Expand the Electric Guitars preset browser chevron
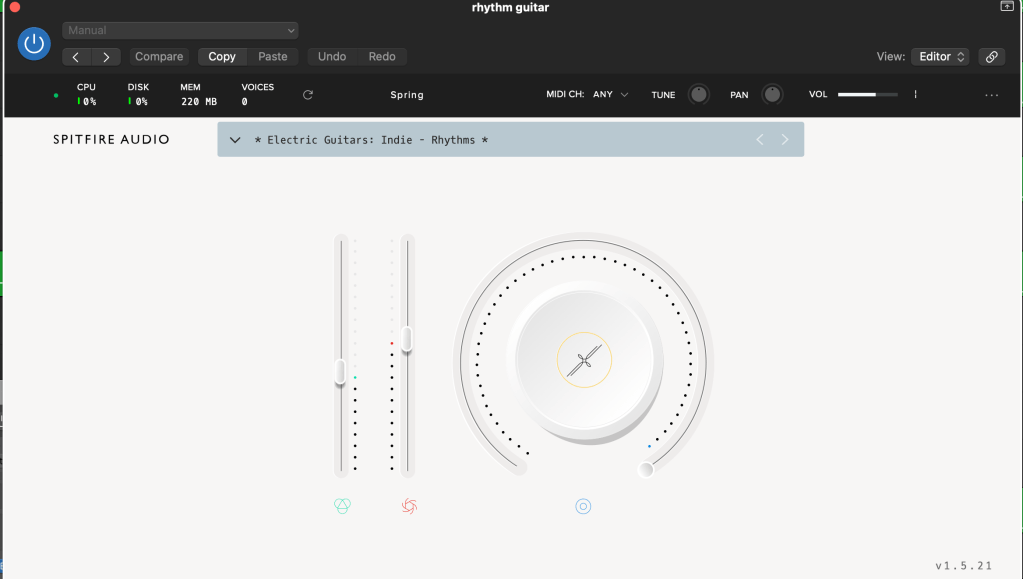Viewport: 1023px width, 579px height. point(235,140)
